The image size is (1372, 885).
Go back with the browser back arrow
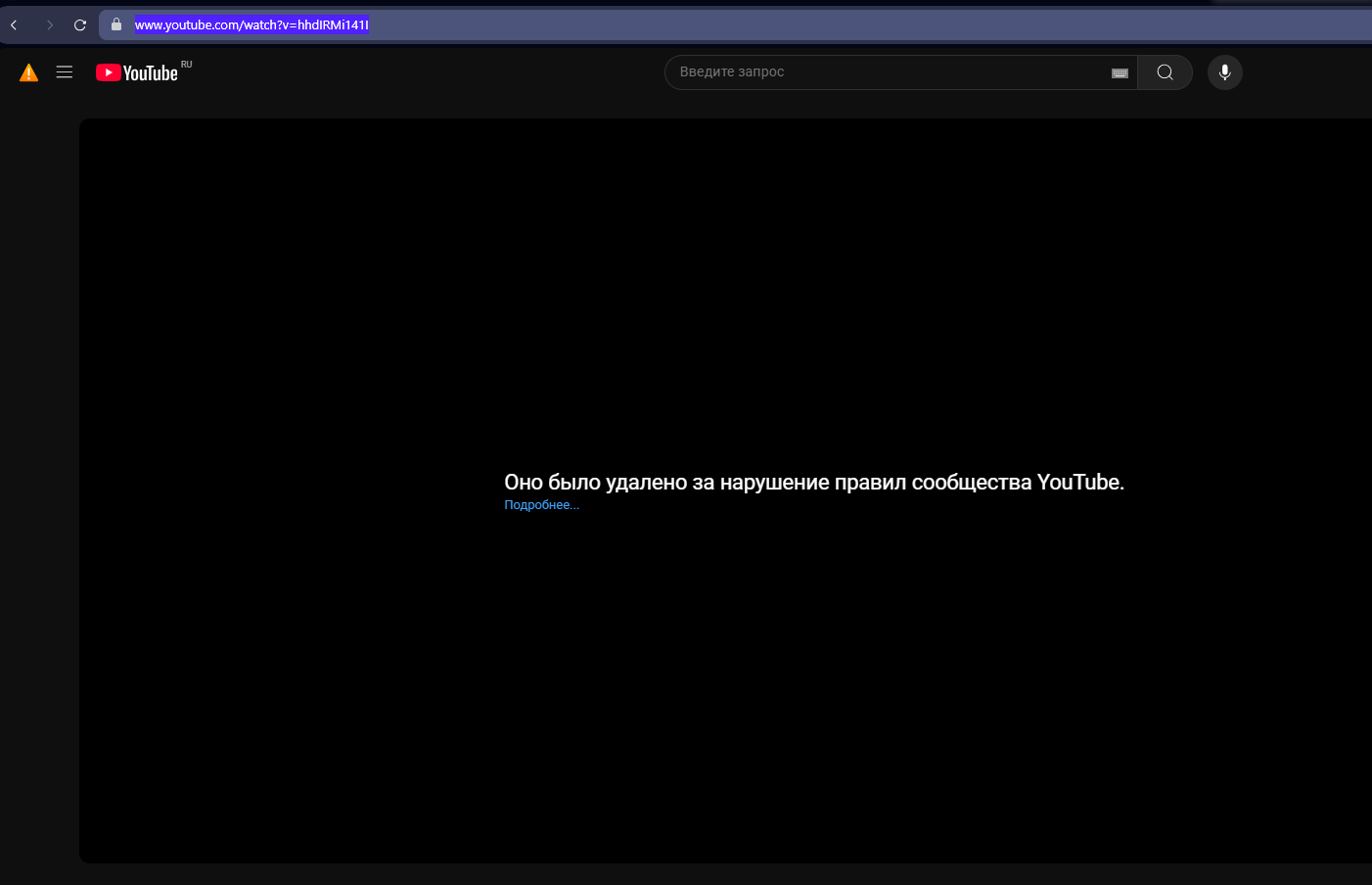[x=14, y=25]
